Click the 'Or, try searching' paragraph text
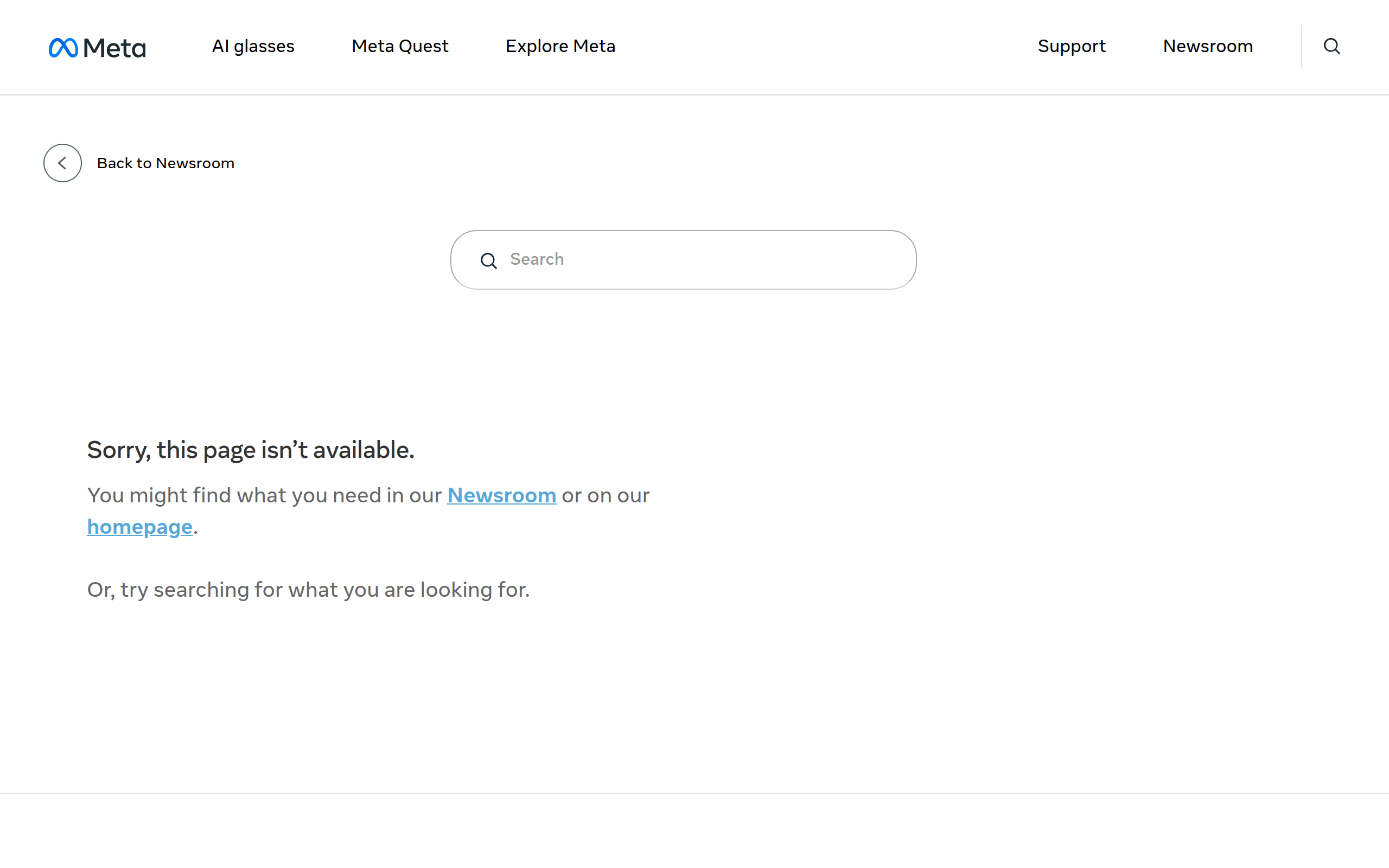Screen dimensions: 1389x868 [308, 590]
